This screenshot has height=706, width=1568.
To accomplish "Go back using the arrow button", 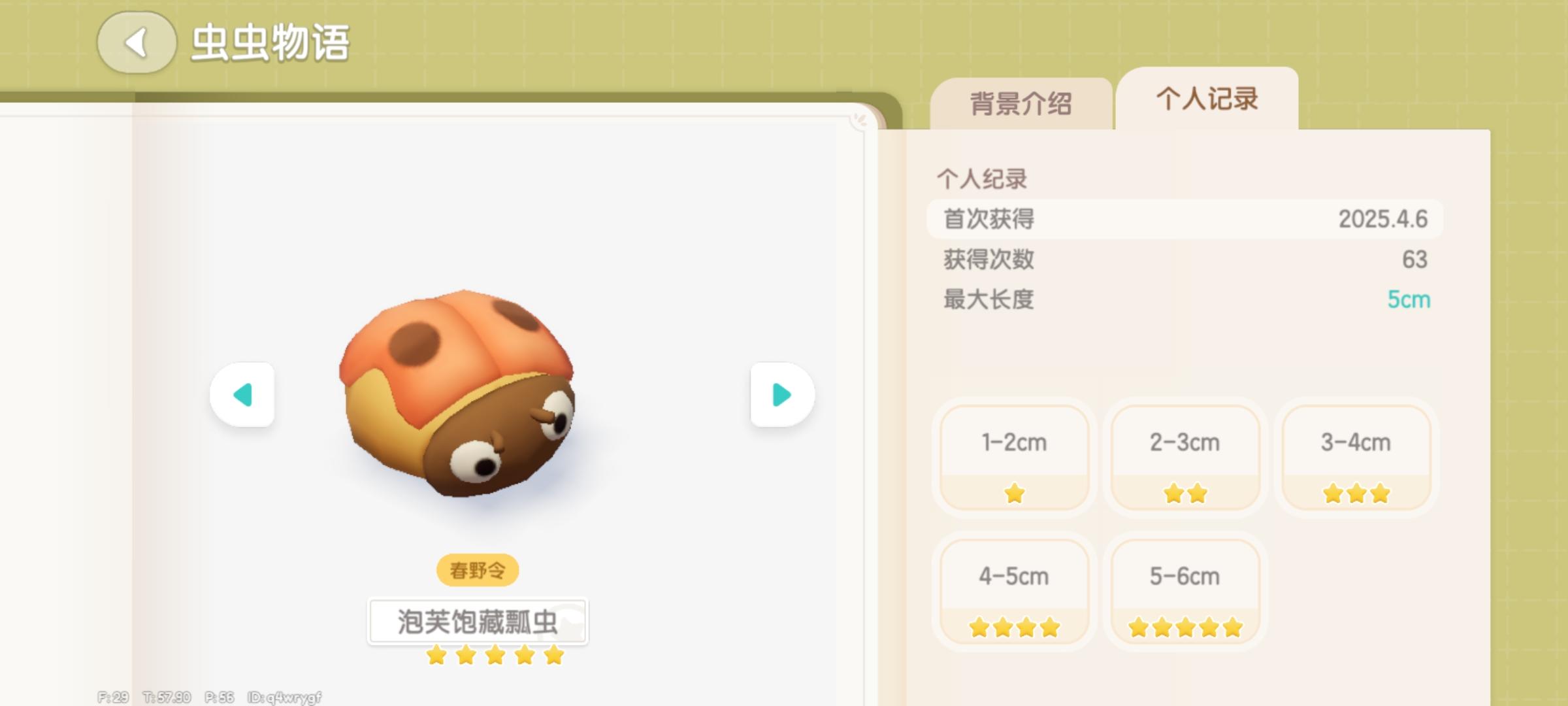I will [x=137, y=43].
